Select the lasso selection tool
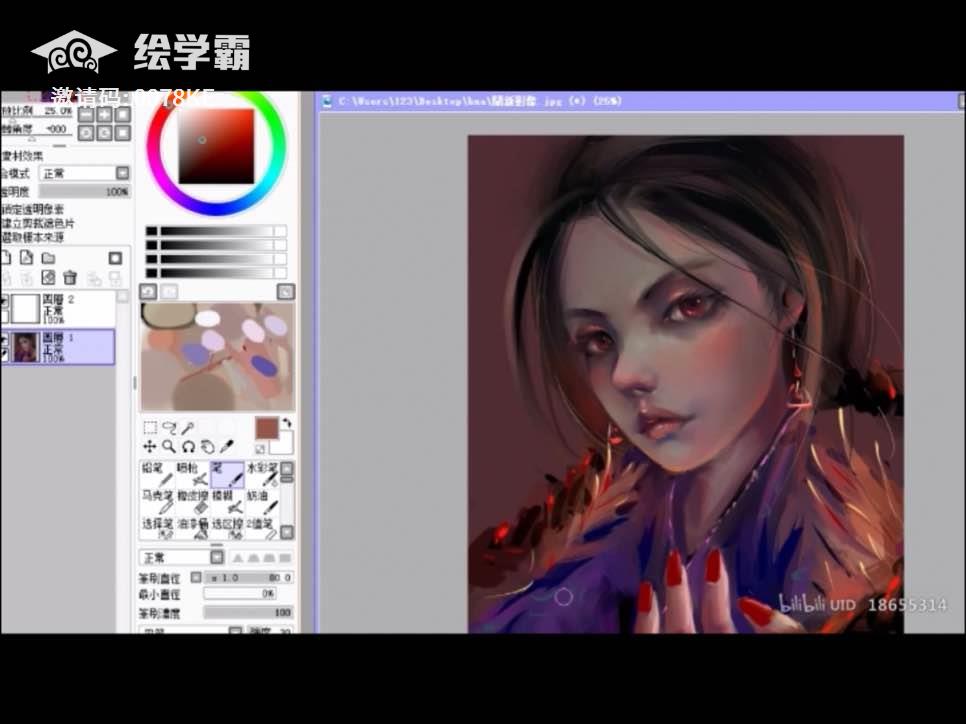This screenshot has height=724, width=966. pyautogui.click(x=169, y=427)
